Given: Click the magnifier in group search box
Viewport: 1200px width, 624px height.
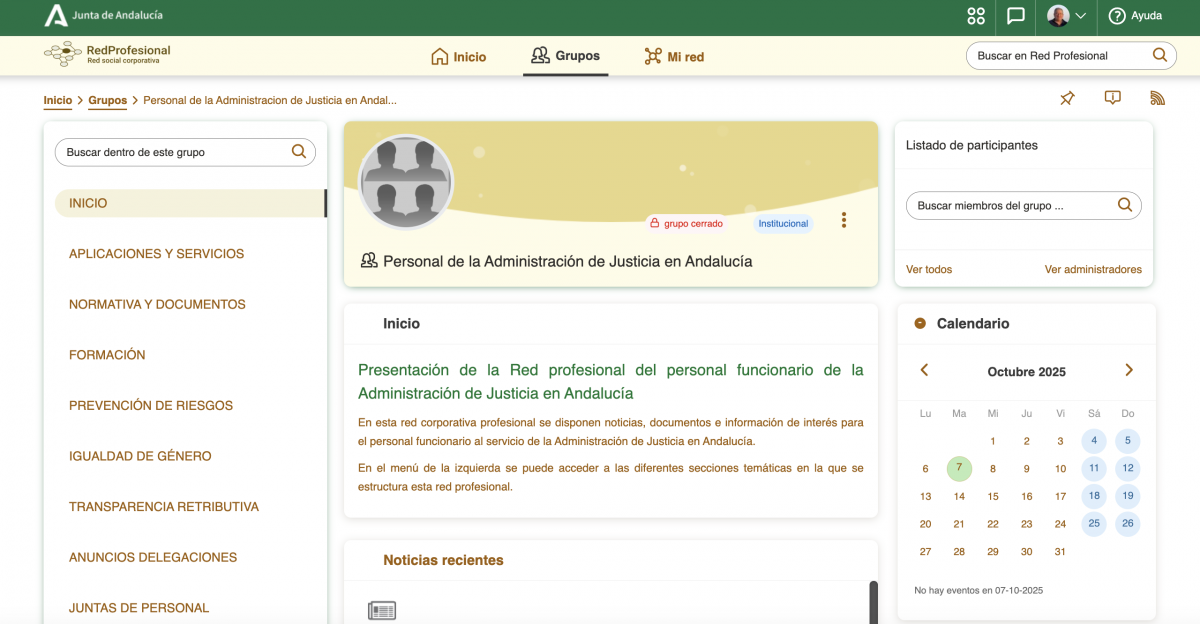Looking at the screenshot, I should click(298, 152).
